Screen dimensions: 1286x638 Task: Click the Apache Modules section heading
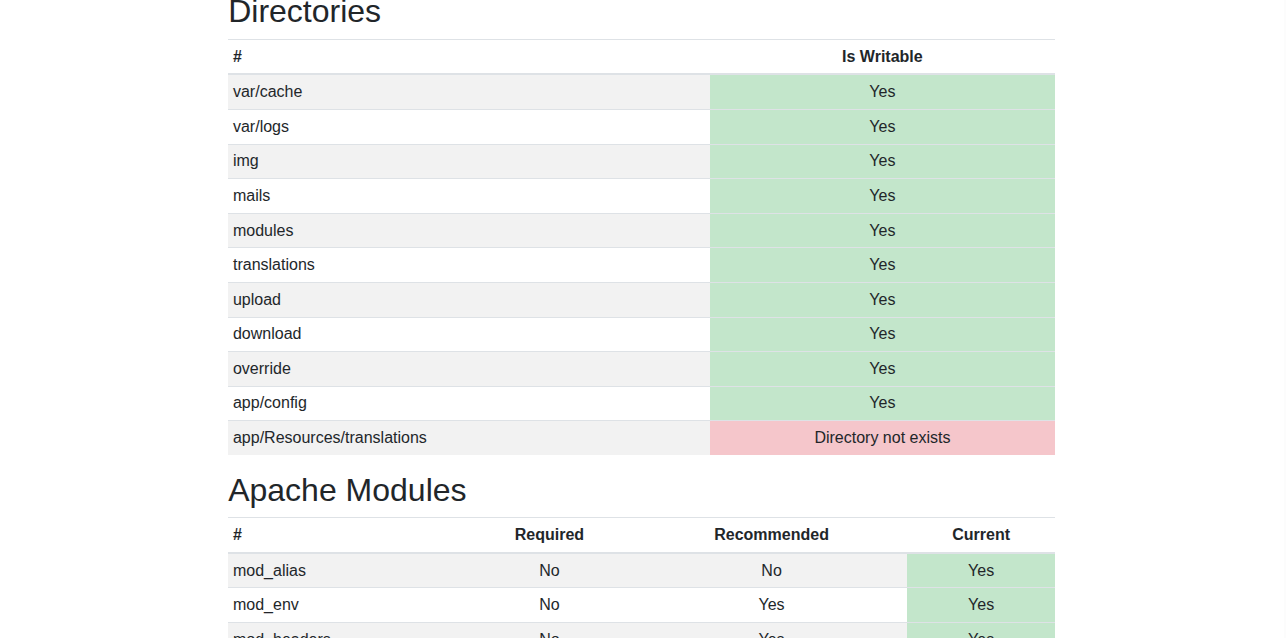click(x=347, y=491)
